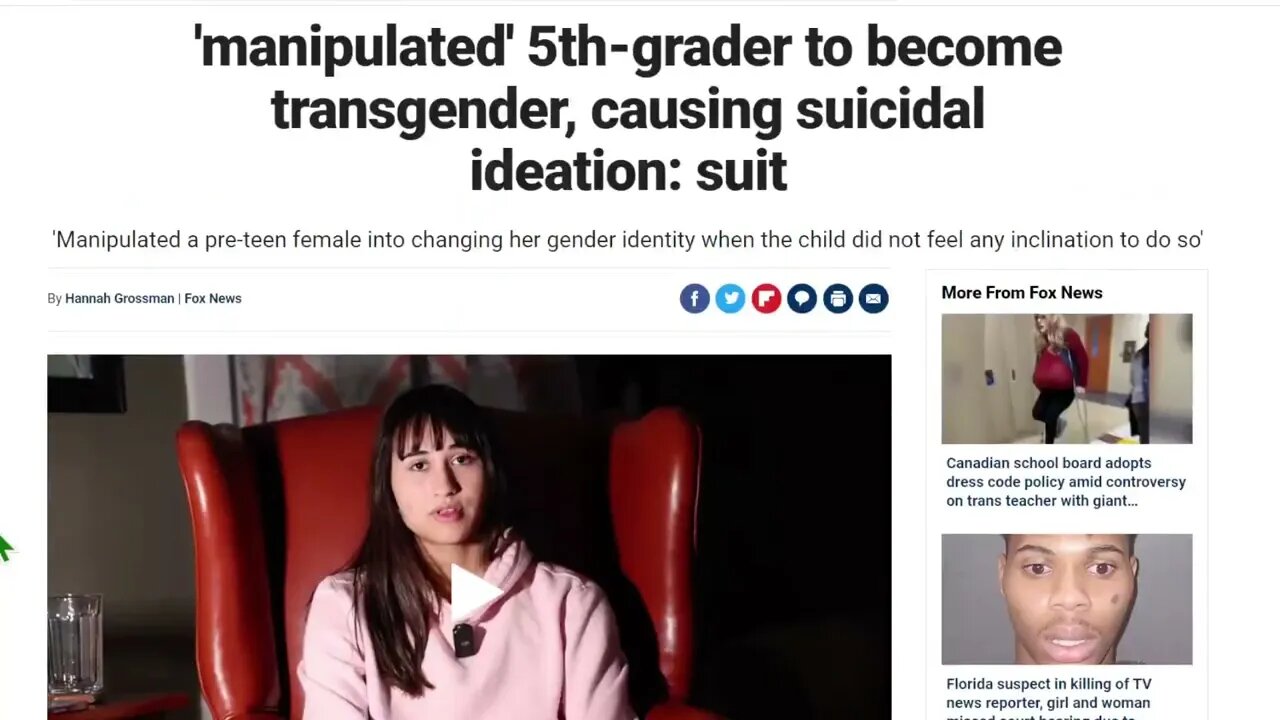Share the article on Facebook
Screen dimensions: 1280x720
[695, 298]
